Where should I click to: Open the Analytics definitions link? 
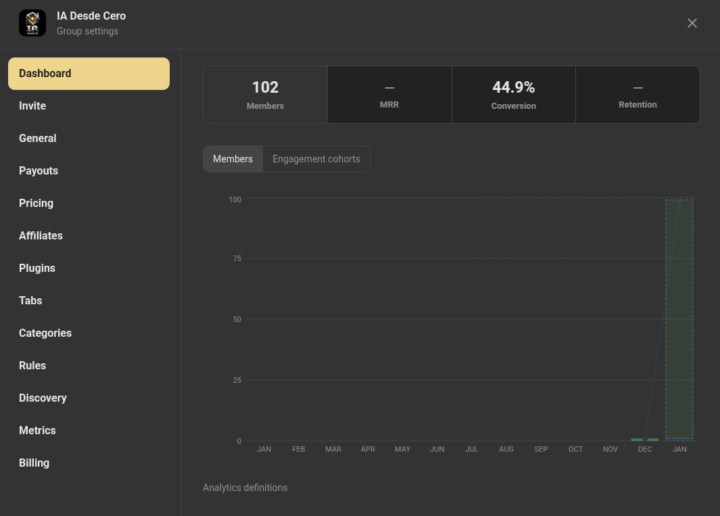(245, 488)
